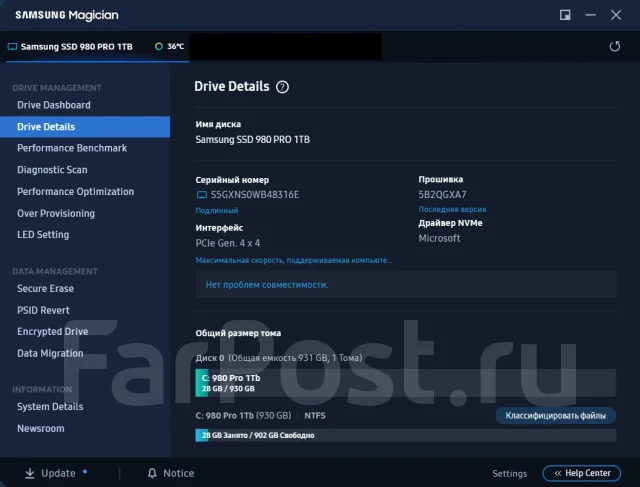Click the Максимальная скорость link
Viewport: 640px width, 487px height.
(x=293, y=260)
